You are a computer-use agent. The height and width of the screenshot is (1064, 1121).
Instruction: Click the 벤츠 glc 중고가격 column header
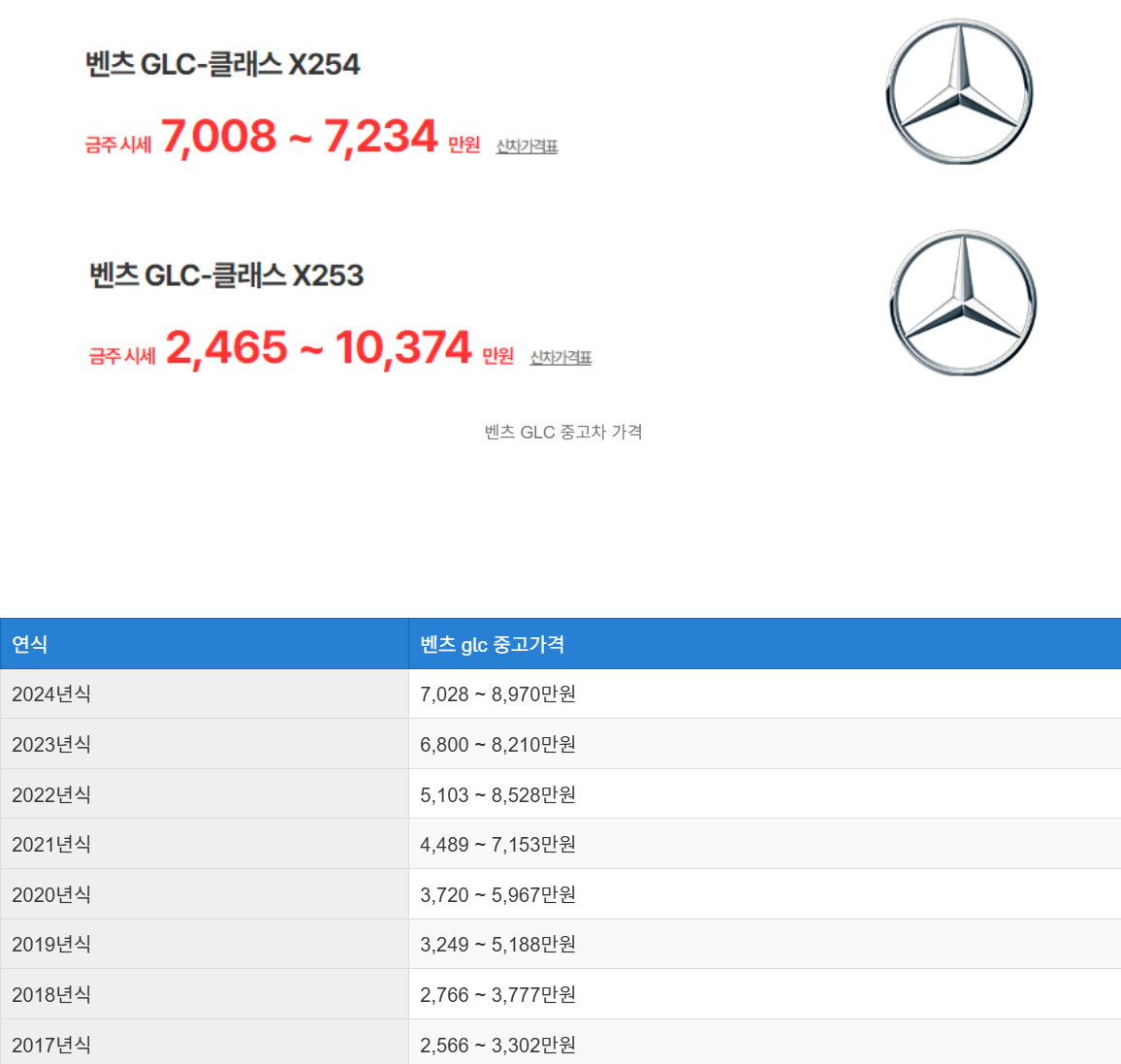pos(765,644)
